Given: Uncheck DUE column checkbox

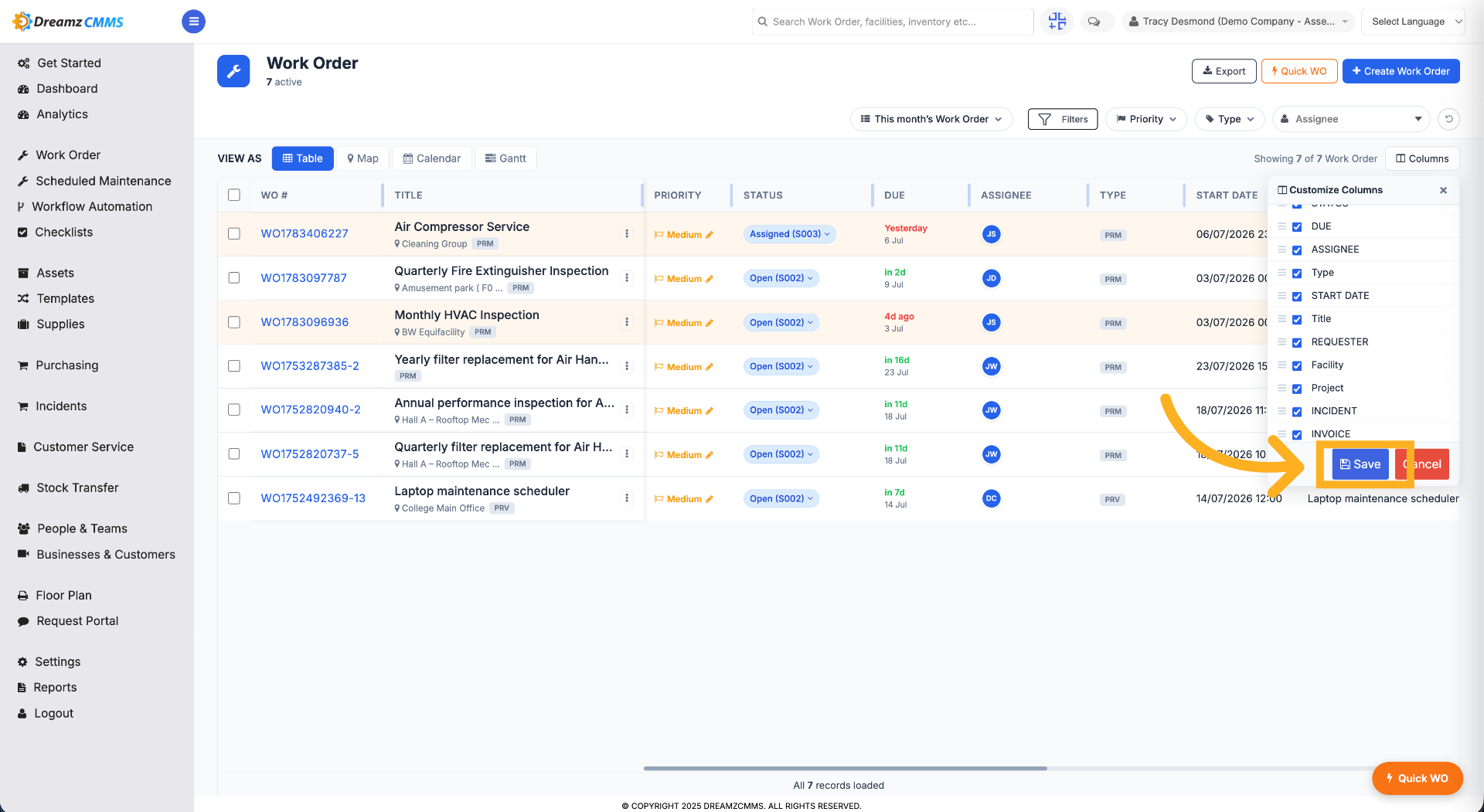Looking at the screenshot, I should coord(1297,227).
